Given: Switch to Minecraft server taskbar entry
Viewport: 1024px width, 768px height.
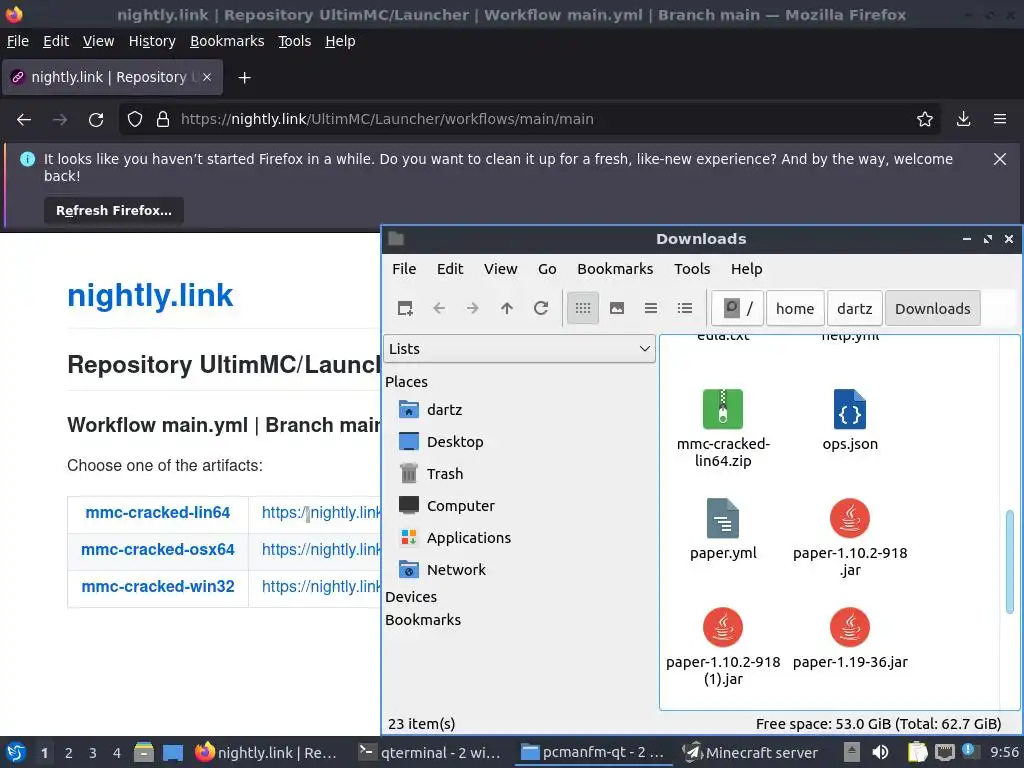Looking at the screenshot, I should point(750,753).
